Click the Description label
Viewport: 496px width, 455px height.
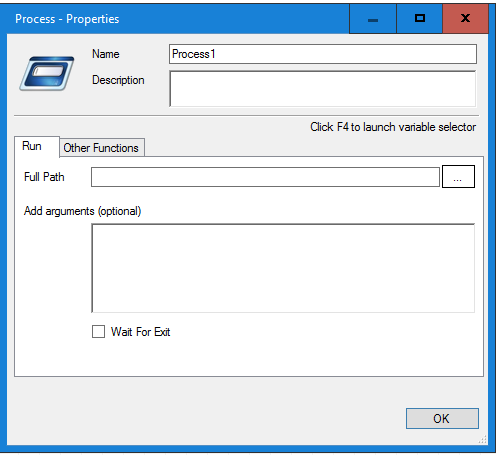[118, 80]
